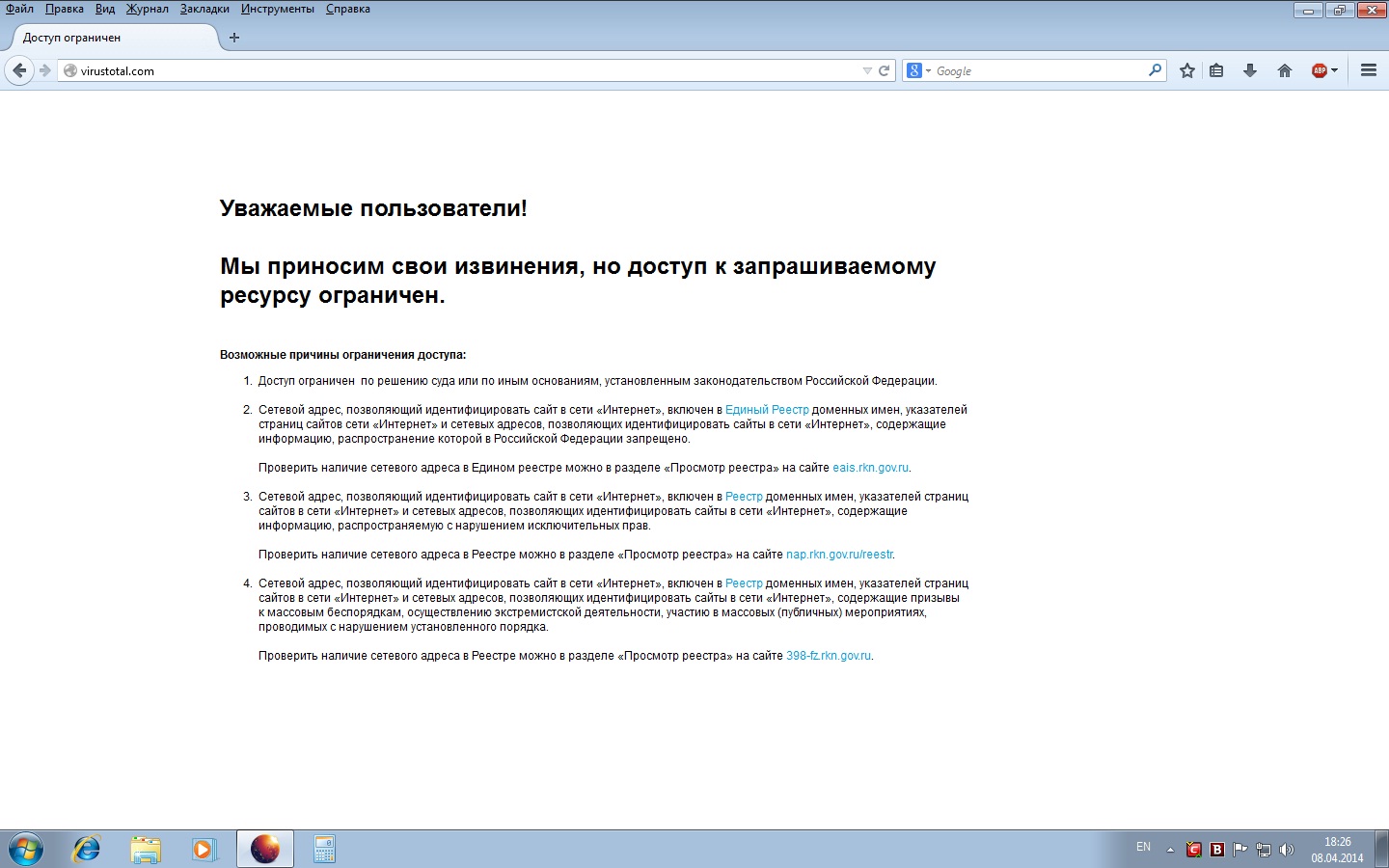Open the Downloads arrow icon
Image resolution: width=1389 pixels, height=868 pixels.
(1250, 70)
